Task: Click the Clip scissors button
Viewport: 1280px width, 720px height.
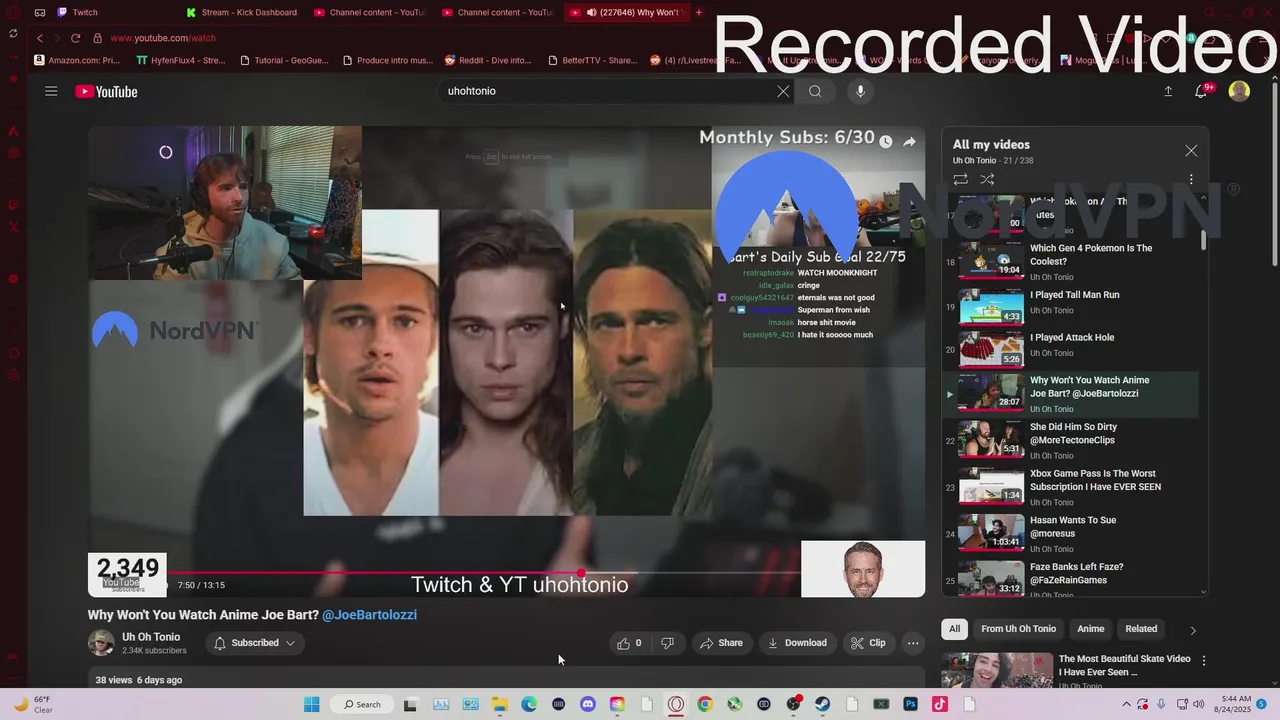Action: (868, 643)
